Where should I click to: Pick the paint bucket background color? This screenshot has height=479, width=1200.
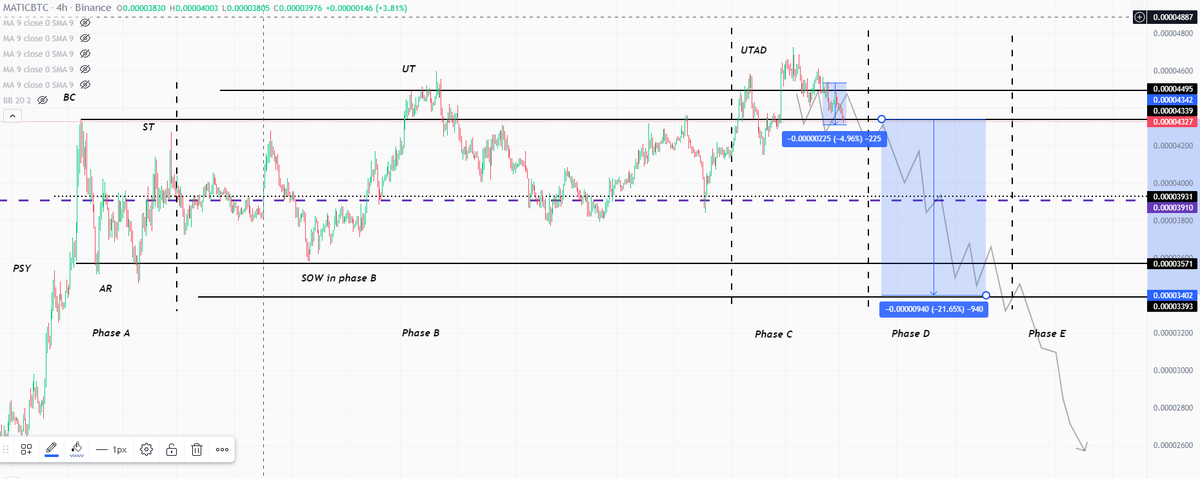coord(77,449)
